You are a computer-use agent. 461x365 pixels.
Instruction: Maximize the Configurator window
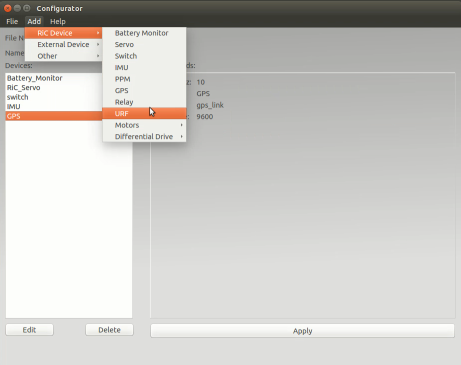click(x=27, y=8)
